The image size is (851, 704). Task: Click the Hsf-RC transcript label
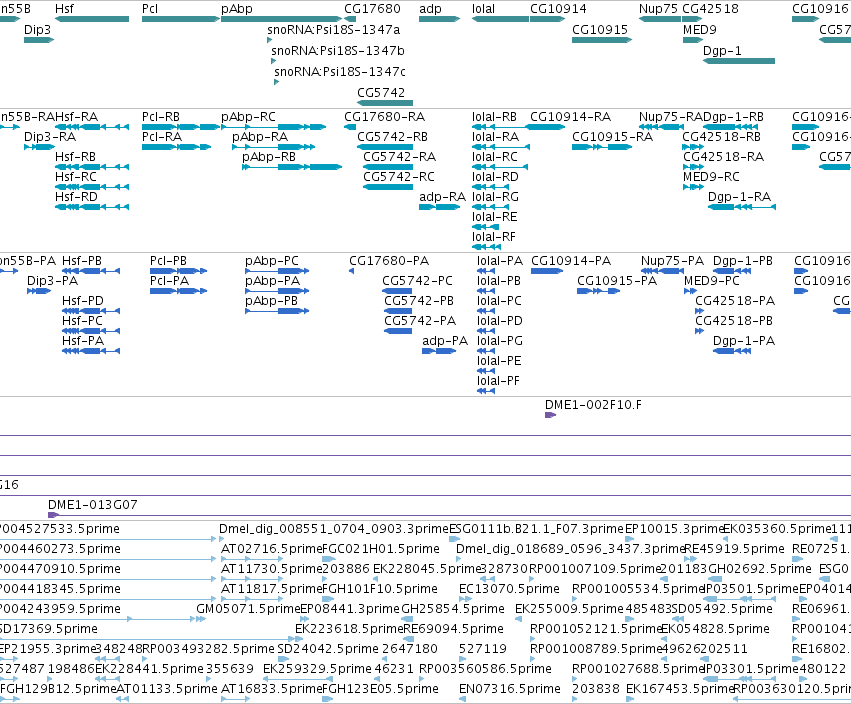pyautogui.click(x=75, y=176)
